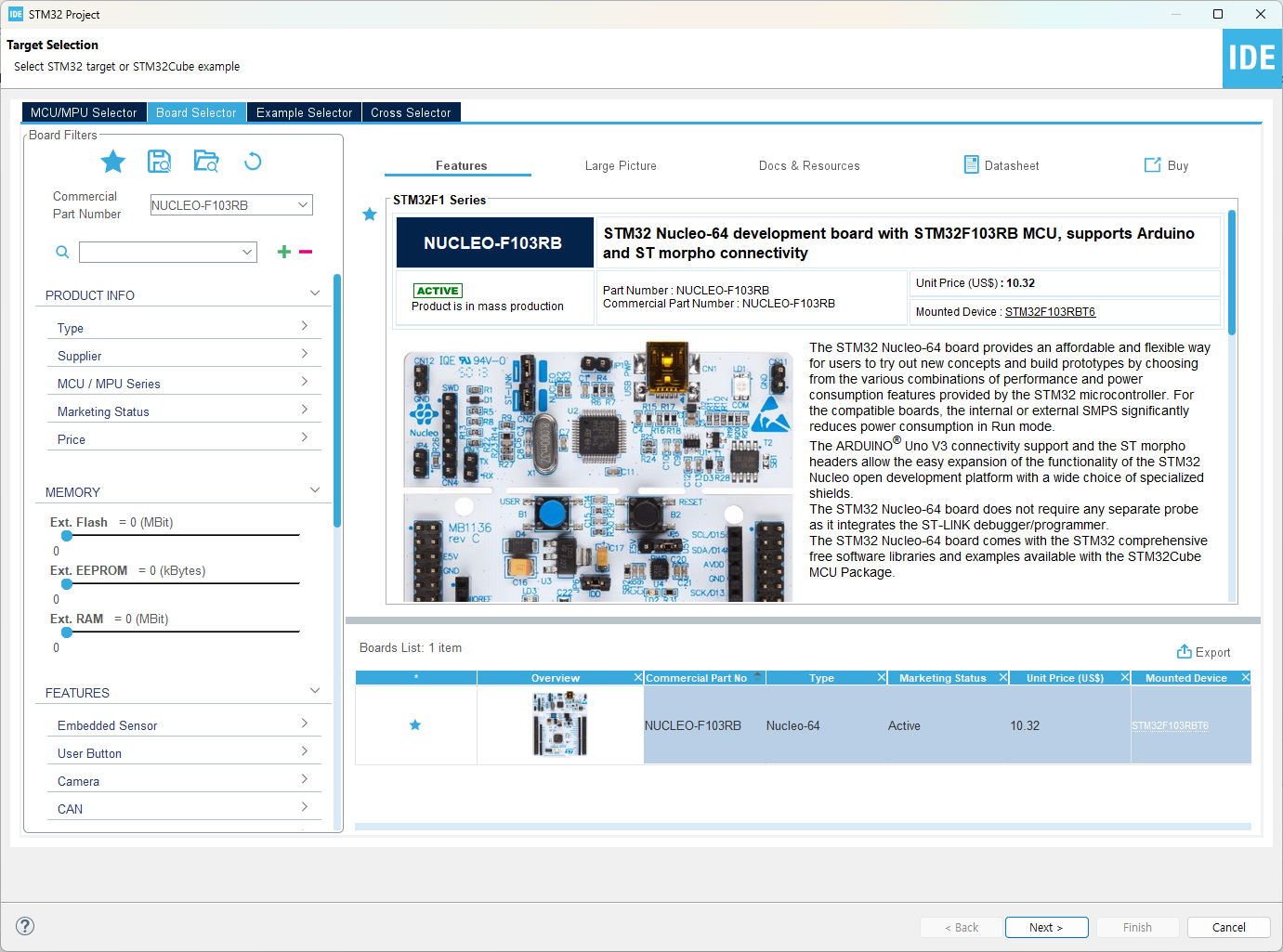Adjust the Ext. EEPROM slider handle
The image size is (1283, 952).
[x=67, y=584]
